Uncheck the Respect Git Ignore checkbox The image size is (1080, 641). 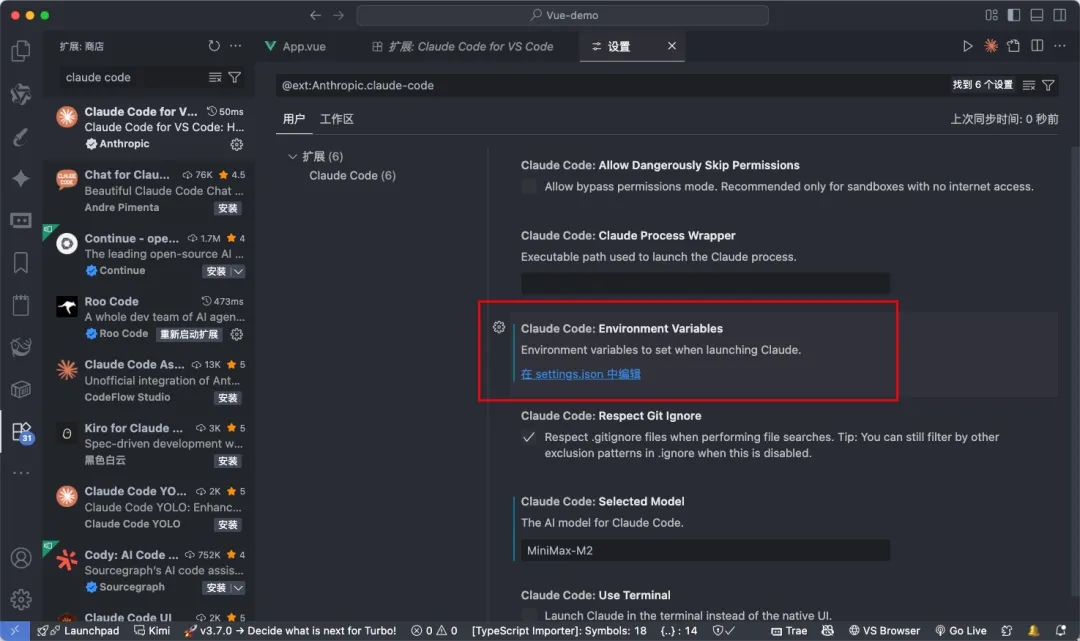pyautogui.click(x=529, y=437)
